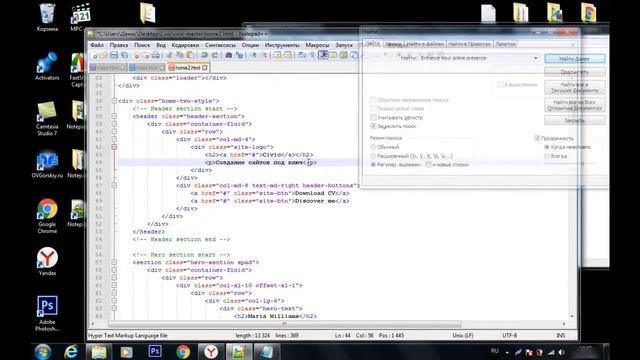Click the Replace toolbar icon
The image size is (640, 360).
pyautogui.click(x=240, y=56)
